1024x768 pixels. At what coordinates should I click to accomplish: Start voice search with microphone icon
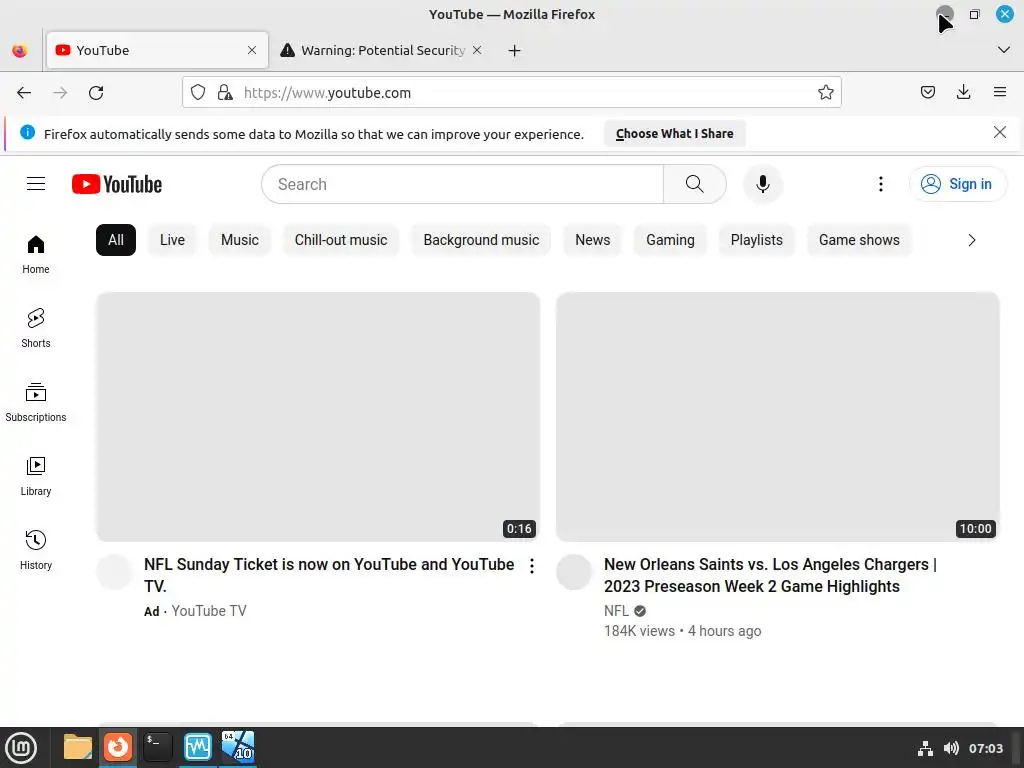(762, 184)
